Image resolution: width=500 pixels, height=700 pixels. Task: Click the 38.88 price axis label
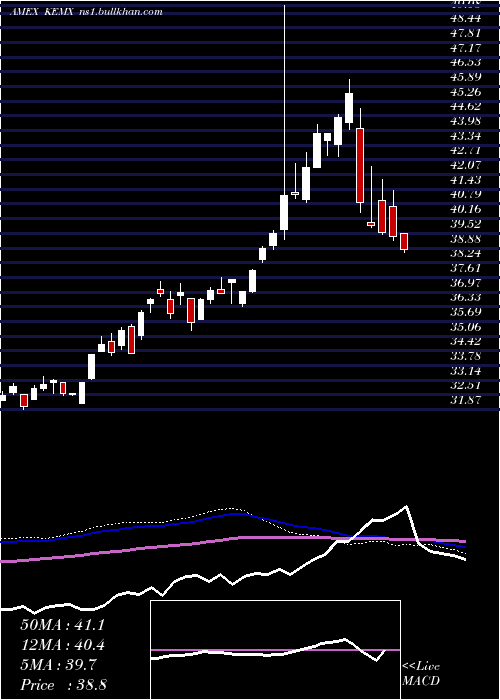pos(466,239)
